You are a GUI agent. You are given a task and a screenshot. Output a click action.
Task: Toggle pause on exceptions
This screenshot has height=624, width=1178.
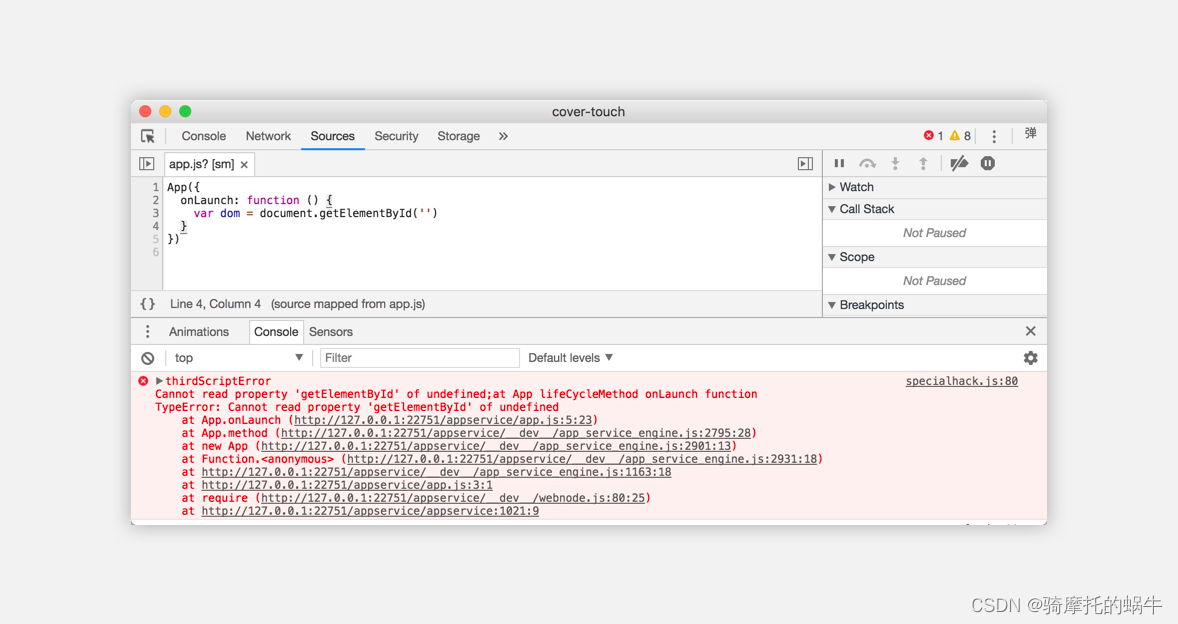point(987,163)
